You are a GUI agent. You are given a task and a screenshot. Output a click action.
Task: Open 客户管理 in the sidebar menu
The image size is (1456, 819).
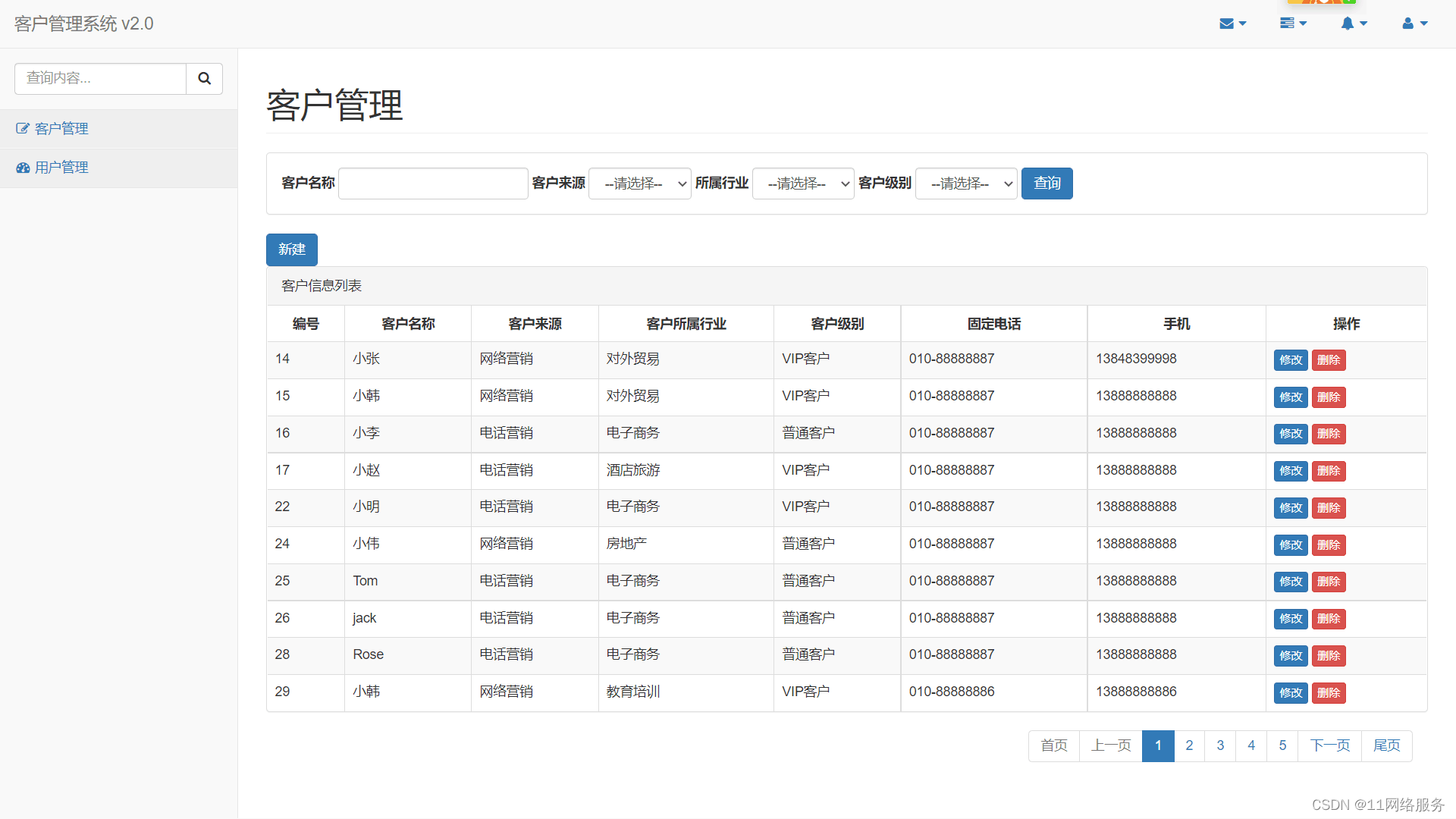tap(61, 129)
